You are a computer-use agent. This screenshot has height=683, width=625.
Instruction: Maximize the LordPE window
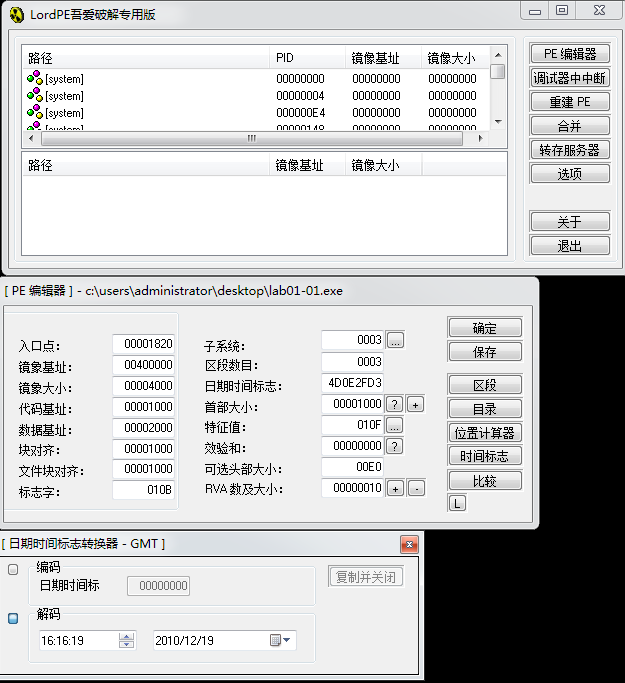(x=562, y=10)
